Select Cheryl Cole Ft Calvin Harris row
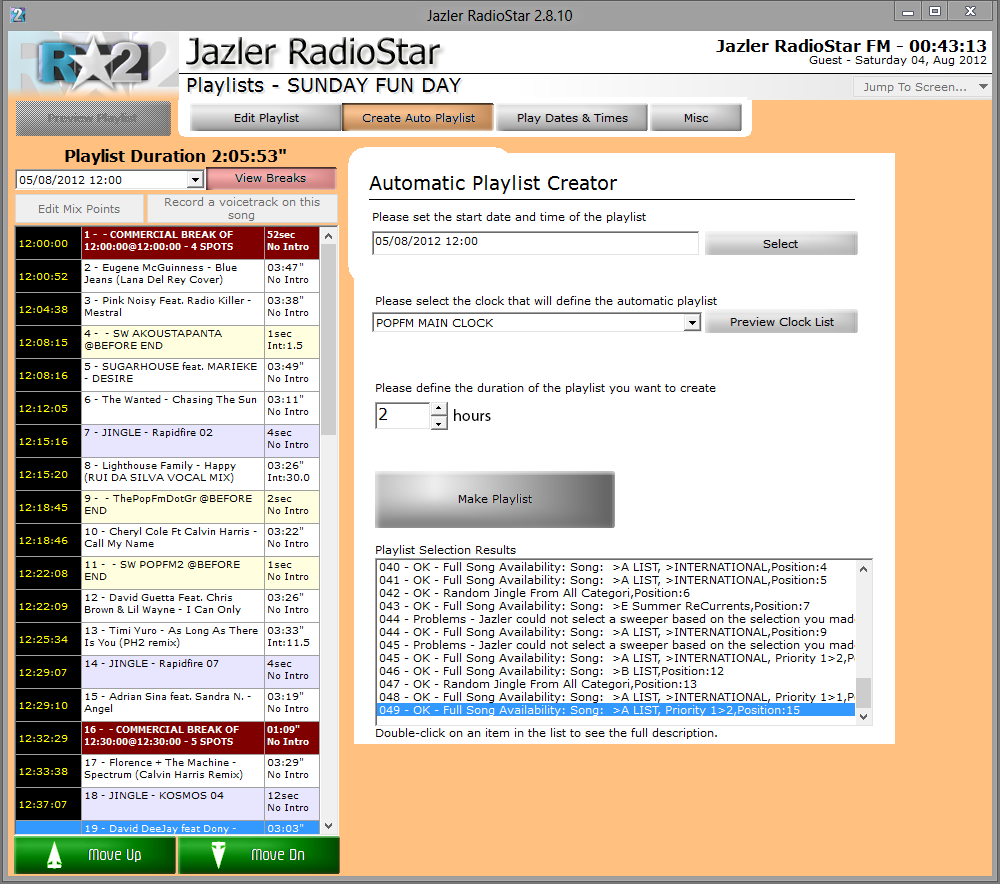 pyautogui.click(x=167, y=540)
